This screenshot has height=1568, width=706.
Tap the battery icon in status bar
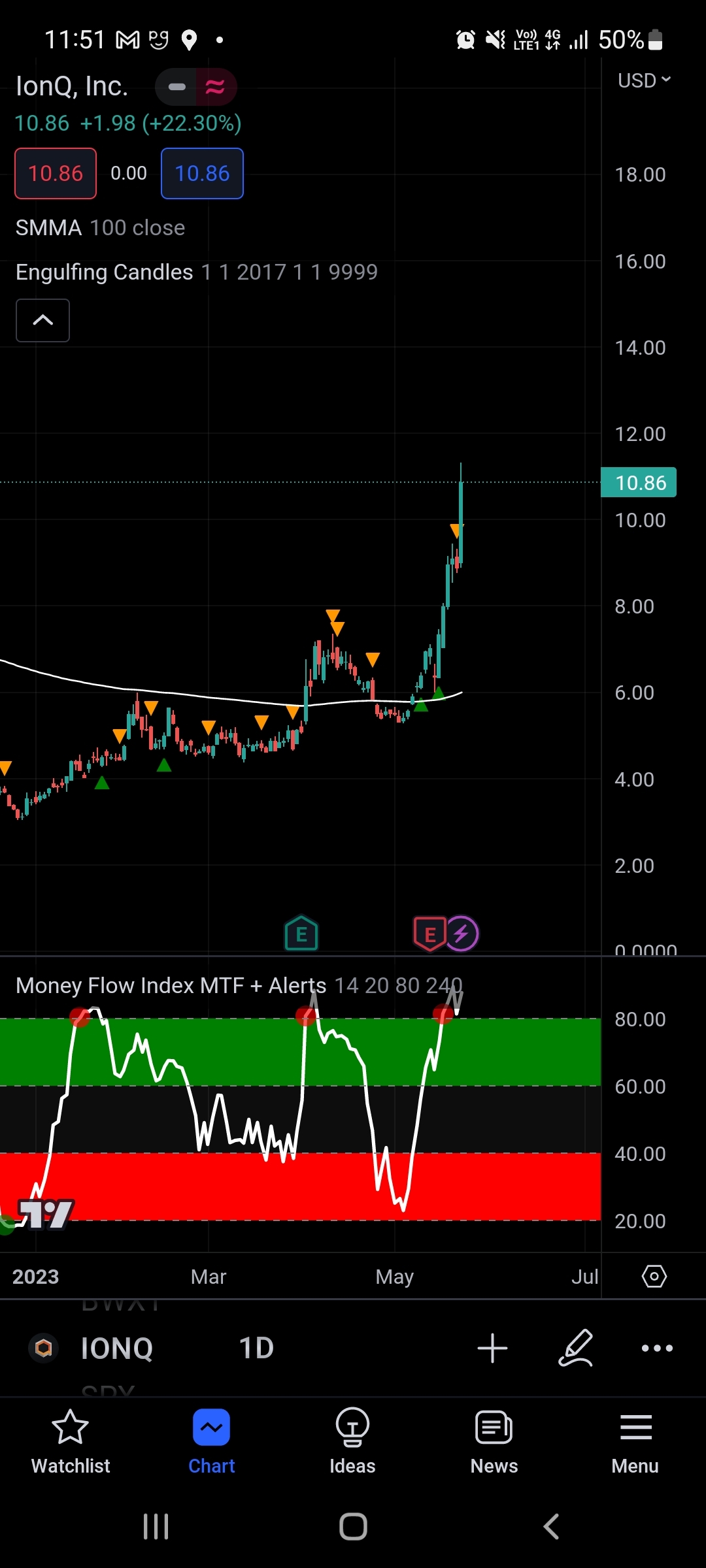click(x=655, y=40)
